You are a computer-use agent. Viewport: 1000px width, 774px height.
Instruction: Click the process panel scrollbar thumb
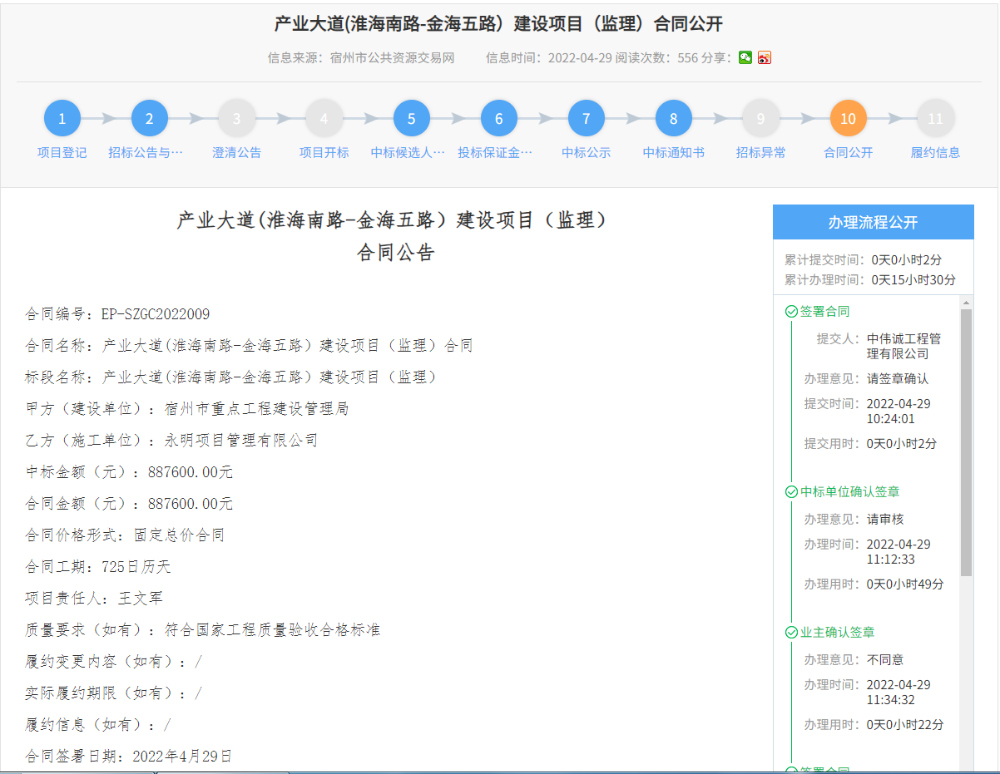tap(966, 442)
